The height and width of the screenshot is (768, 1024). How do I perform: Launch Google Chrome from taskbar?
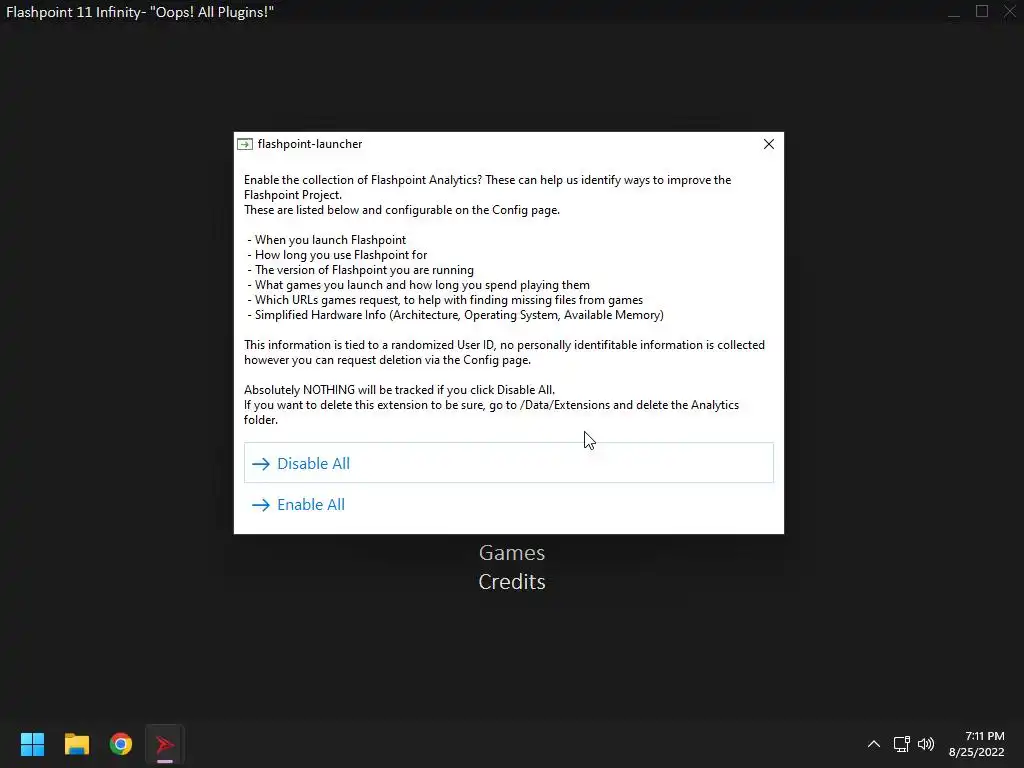click(121, 744)
